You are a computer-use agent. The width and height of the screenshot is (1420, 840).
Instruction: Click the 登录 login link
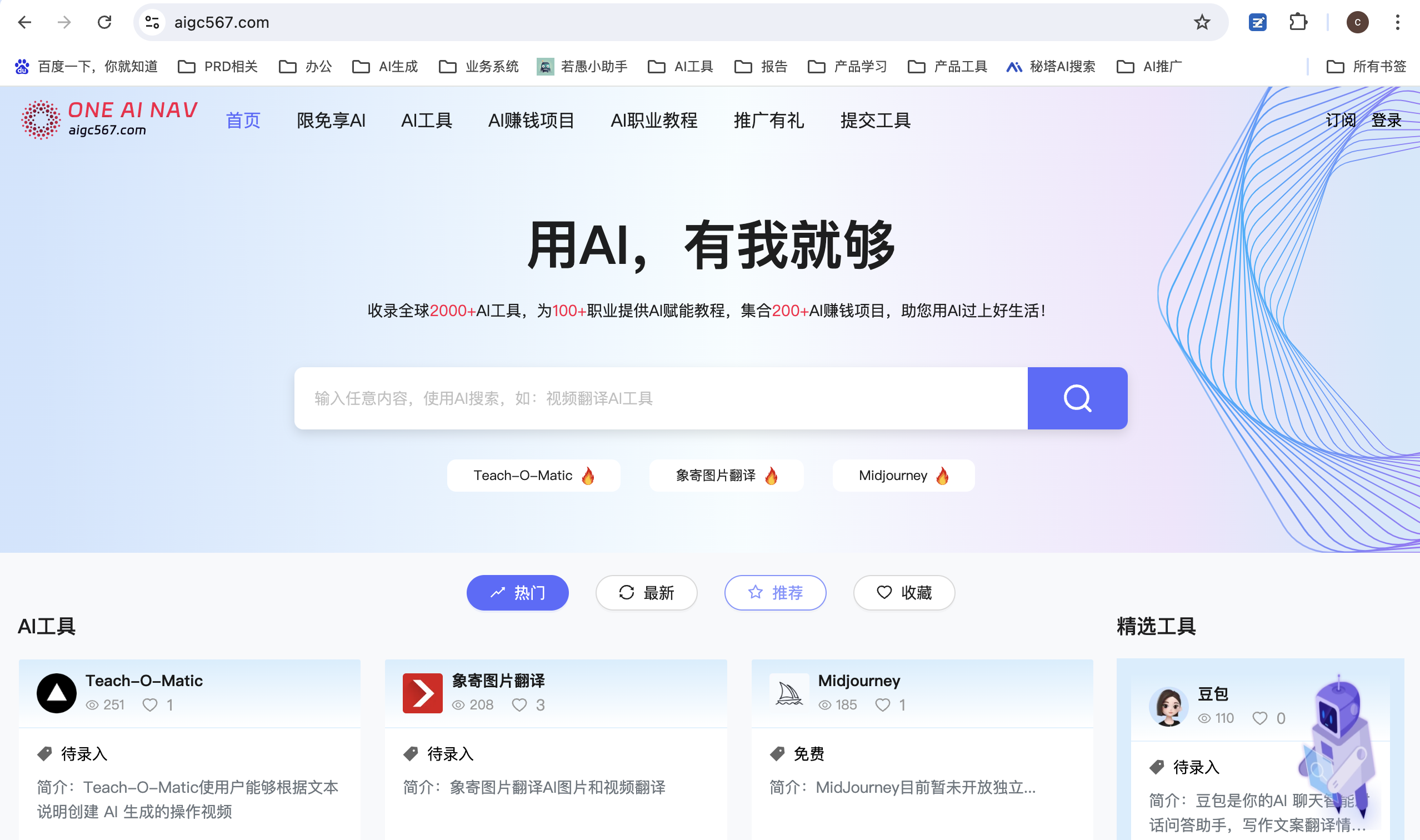click(1386, 120)
